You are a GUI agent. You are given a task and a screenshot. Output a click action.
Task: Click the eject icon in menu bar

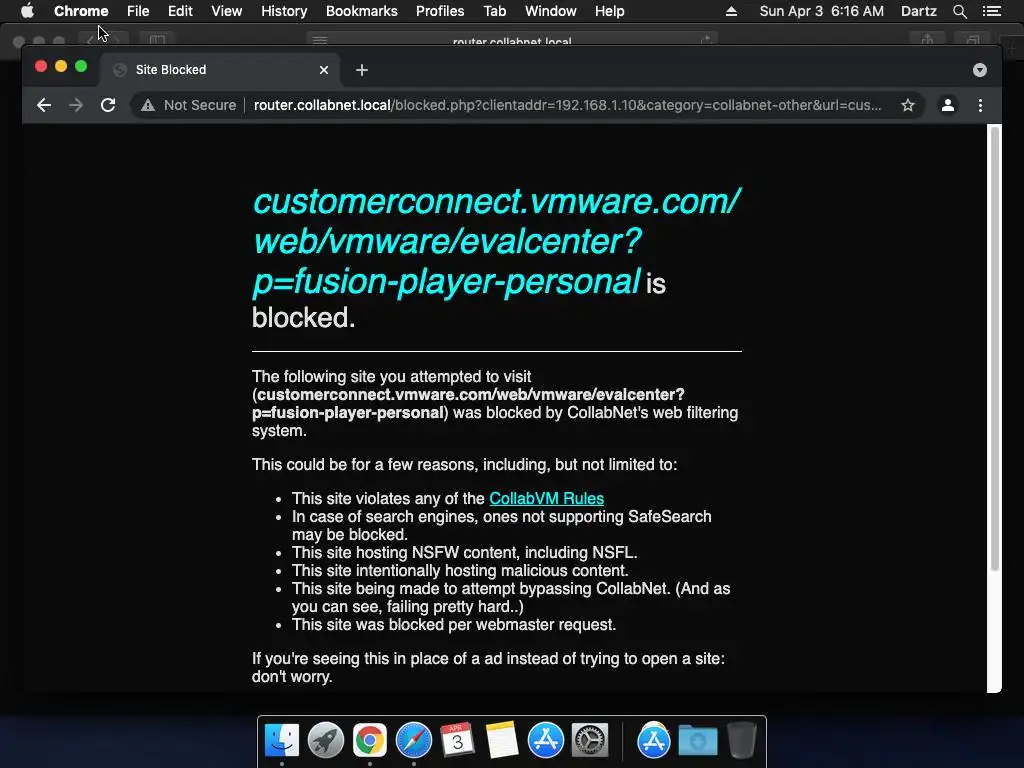731,11
